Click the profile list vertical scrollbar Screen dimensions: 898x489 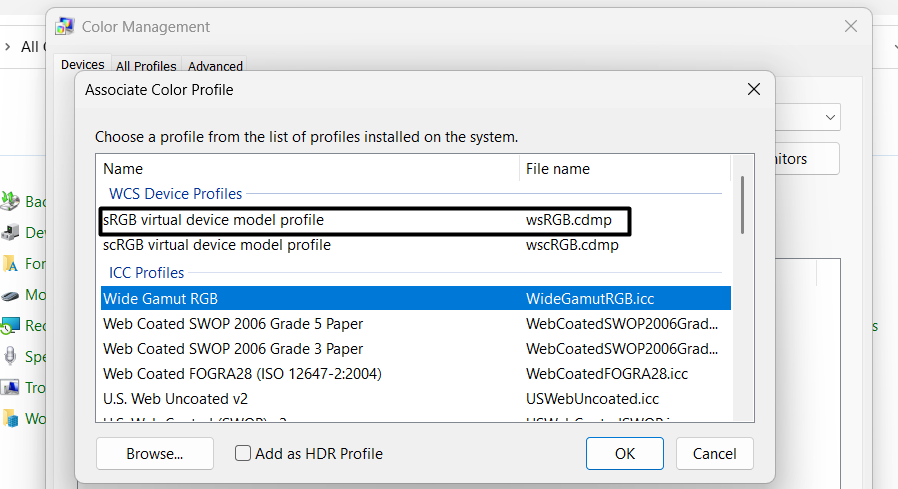[741, 205]
